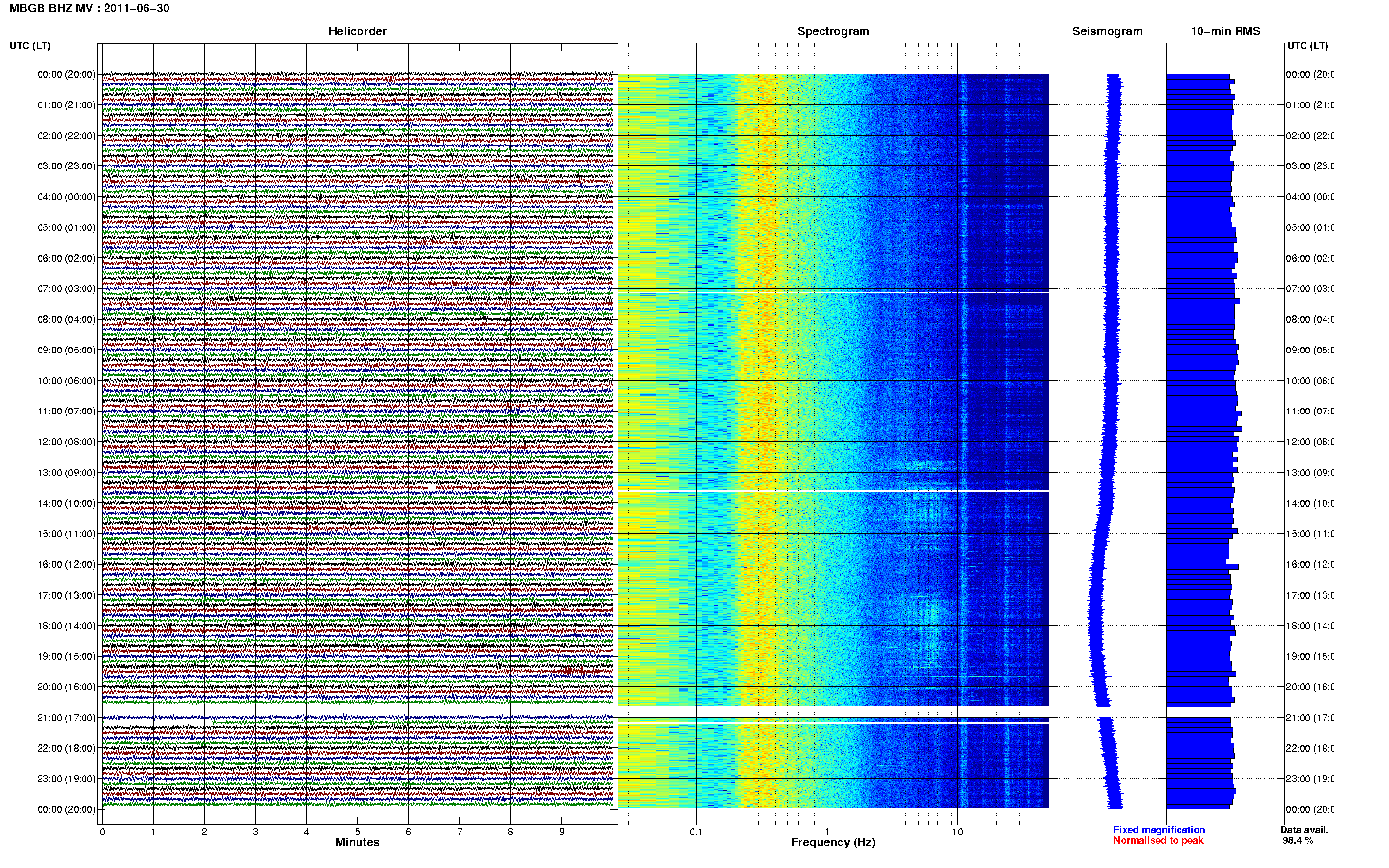Click the "00:00 (20:00)" label at top left
The image size is (1389, 868).
coord(66,74)
